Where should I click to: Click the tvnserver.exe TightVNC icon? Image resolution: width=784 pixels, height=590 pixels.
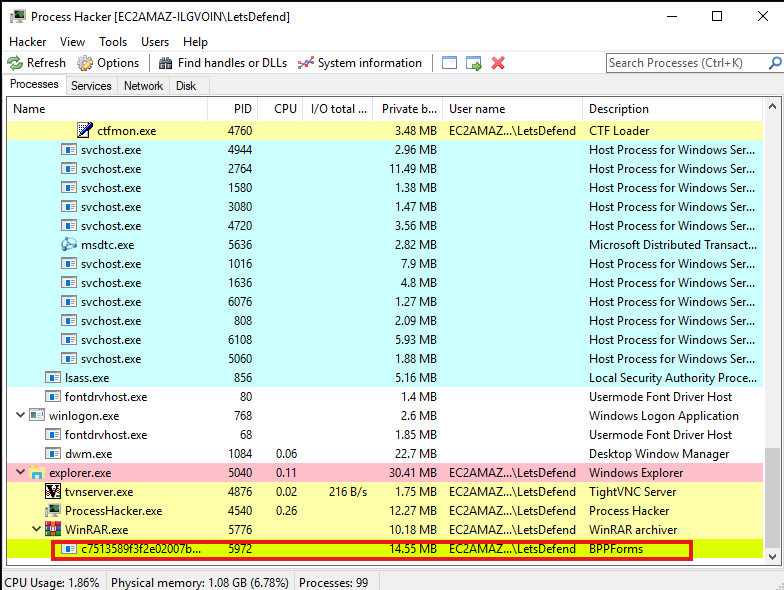(53, 492)
